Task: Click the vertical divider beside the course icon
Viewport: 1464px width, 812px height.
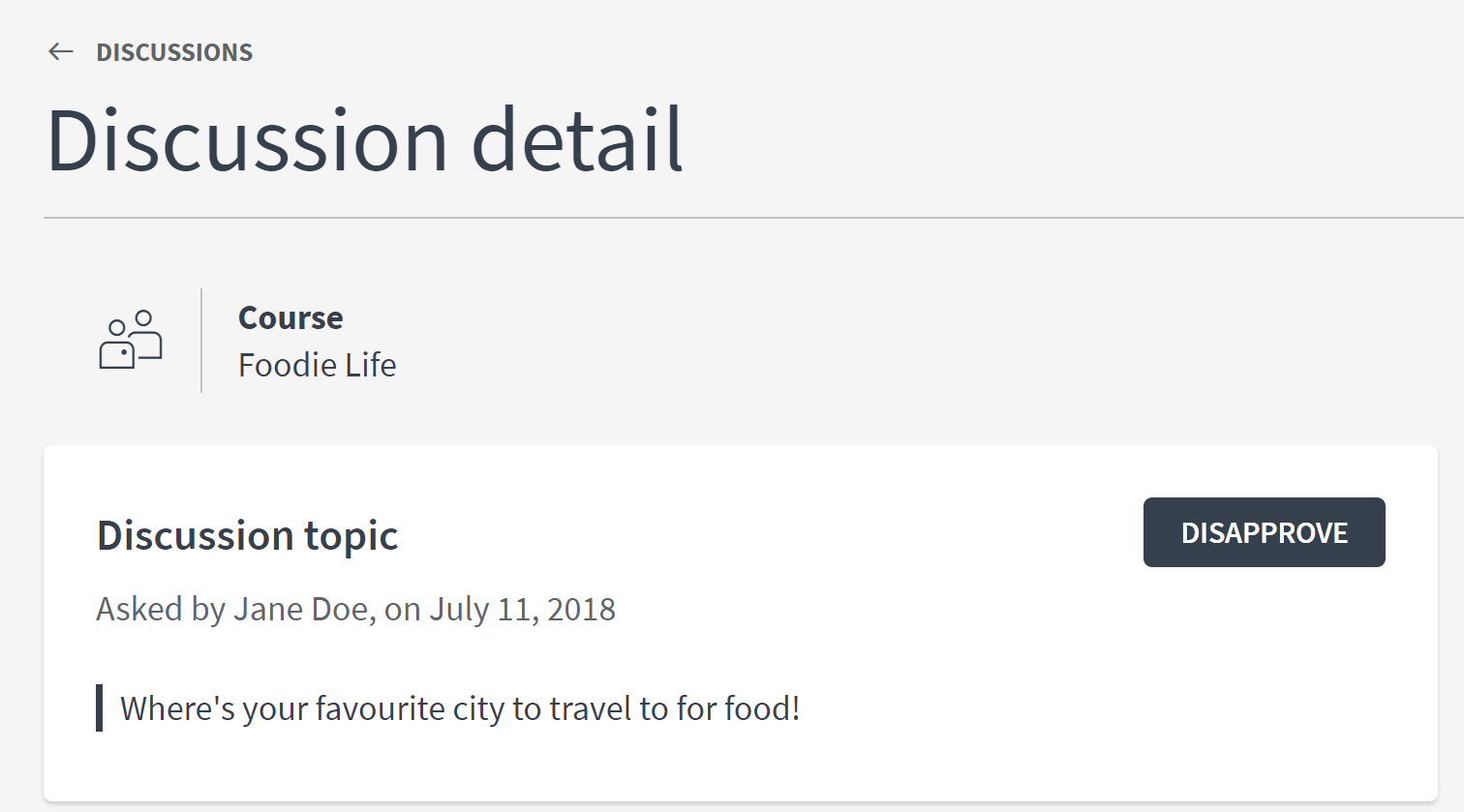Action: coord(201,341)
